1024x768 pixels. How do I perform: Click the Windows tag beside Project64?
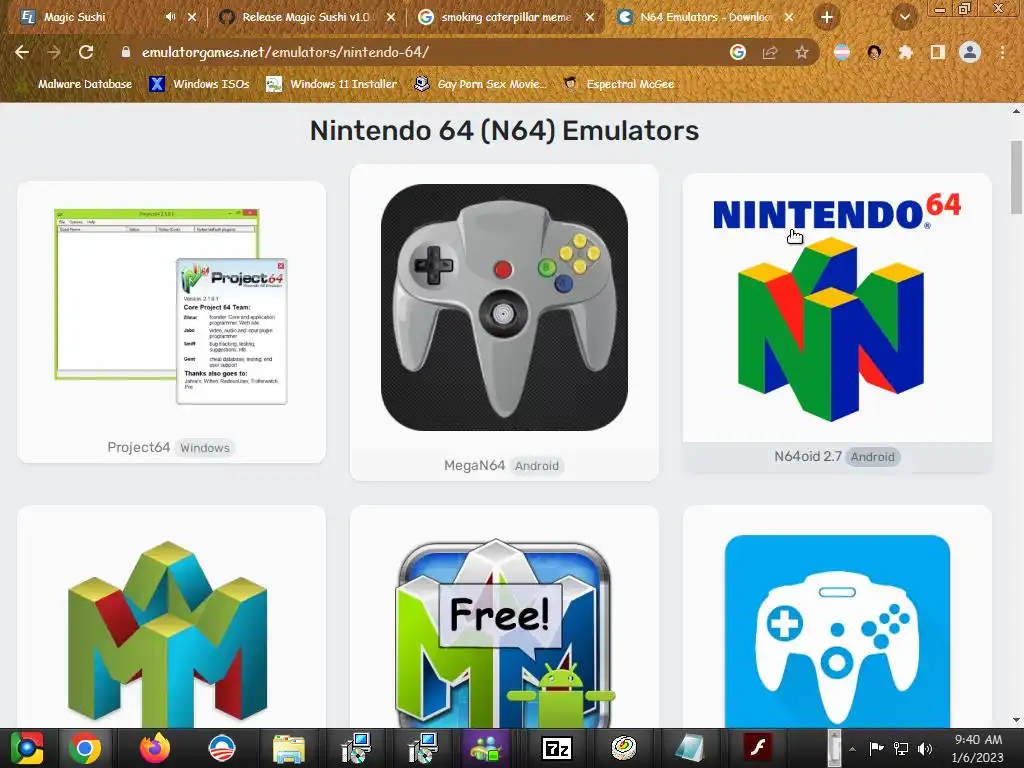click(x=205, y=448)
